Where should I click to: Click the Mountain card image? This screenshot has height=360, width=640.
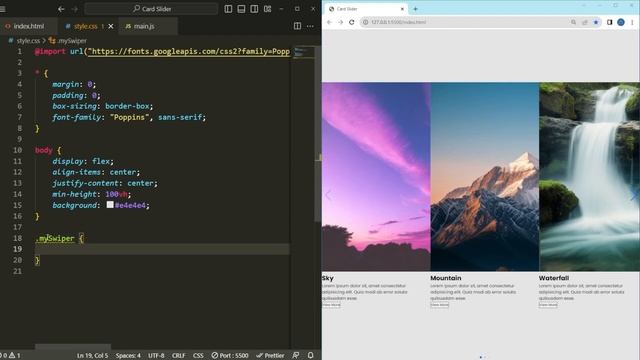pos(485,177)
